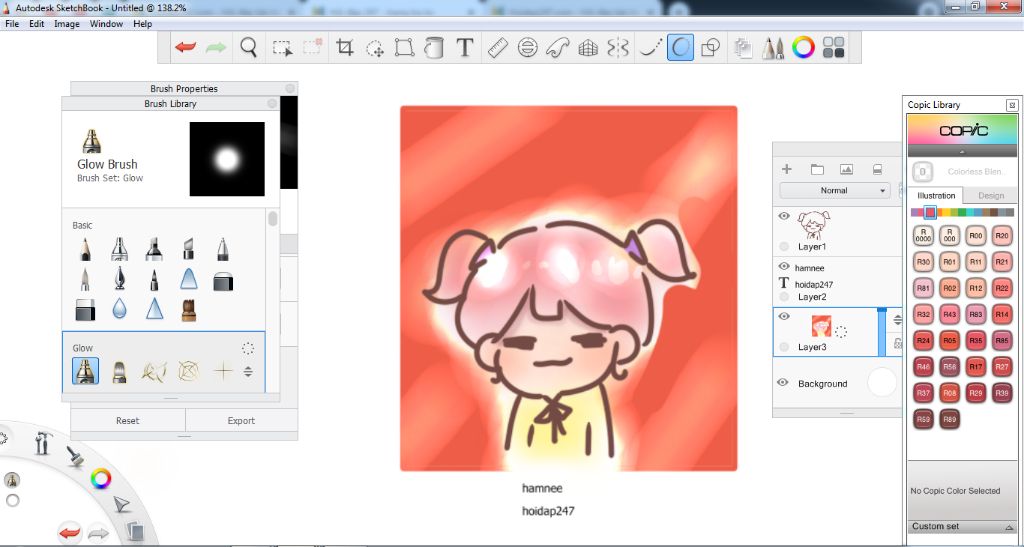
Task: Select the Zoom magnifier tool
Action: [x=248, y=47]
